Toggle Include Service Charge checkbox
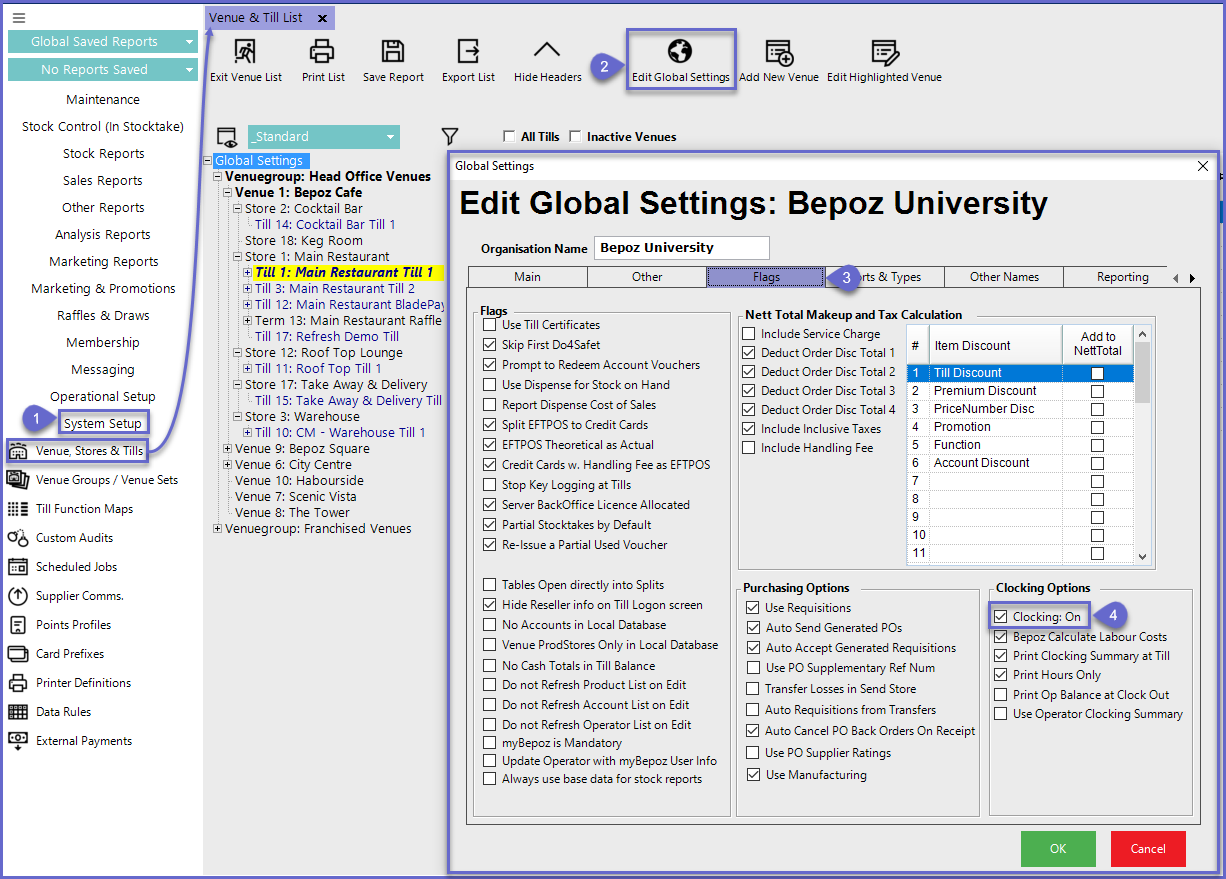 coord(749,334)
